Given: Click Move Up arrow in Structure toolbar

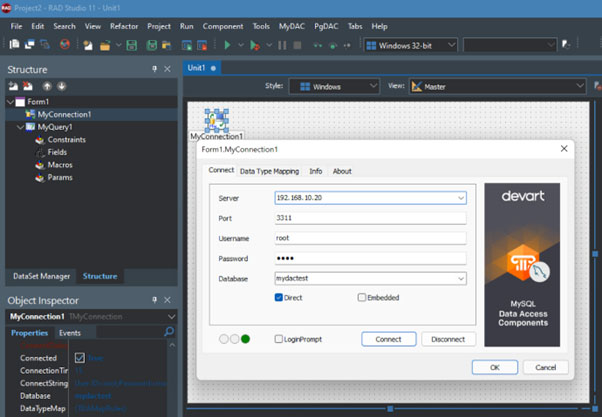Looking at the screenshot, I should pyautogui.click(x=47, y=86).
